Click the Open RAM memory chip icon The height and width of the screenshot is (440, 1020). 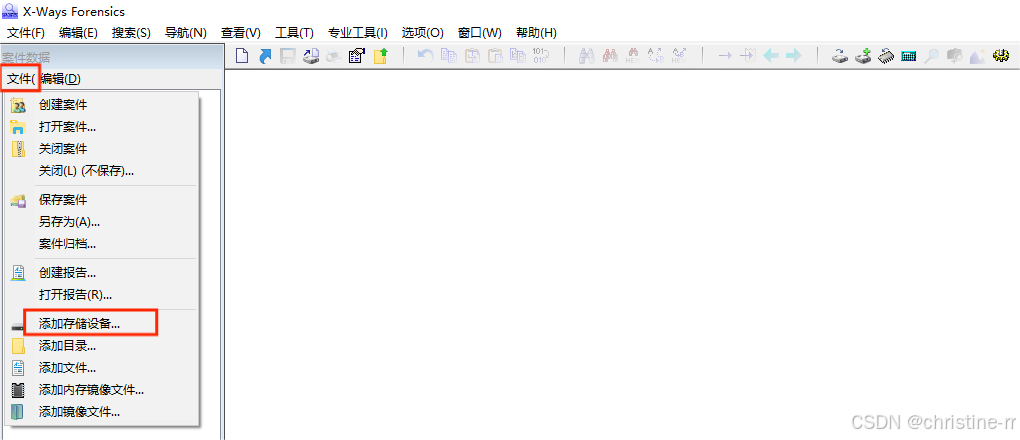click(x=886, y=56)
